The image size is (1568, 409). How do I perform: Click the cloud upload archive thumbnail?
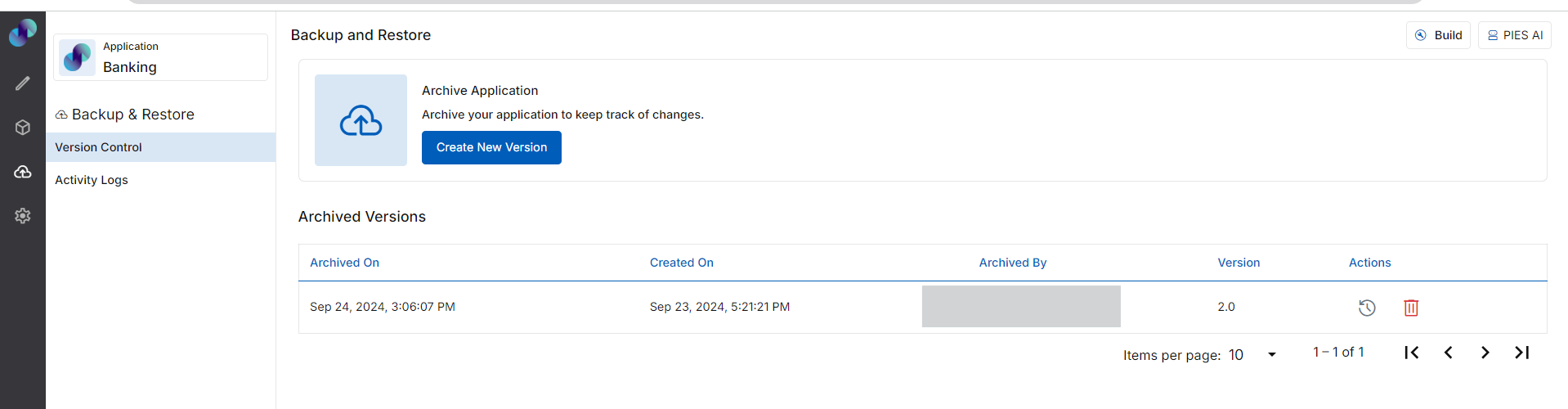(361, 120)
